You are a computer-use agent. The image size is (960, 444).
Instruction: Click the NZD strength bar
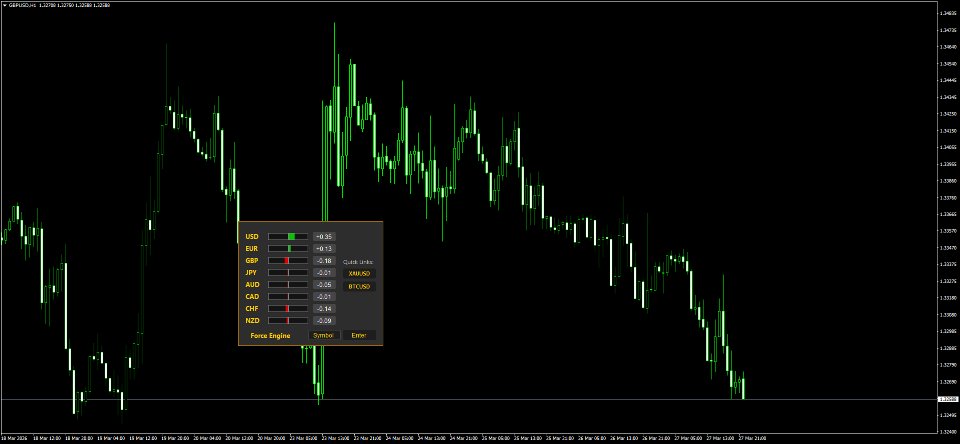click(288, 320)
